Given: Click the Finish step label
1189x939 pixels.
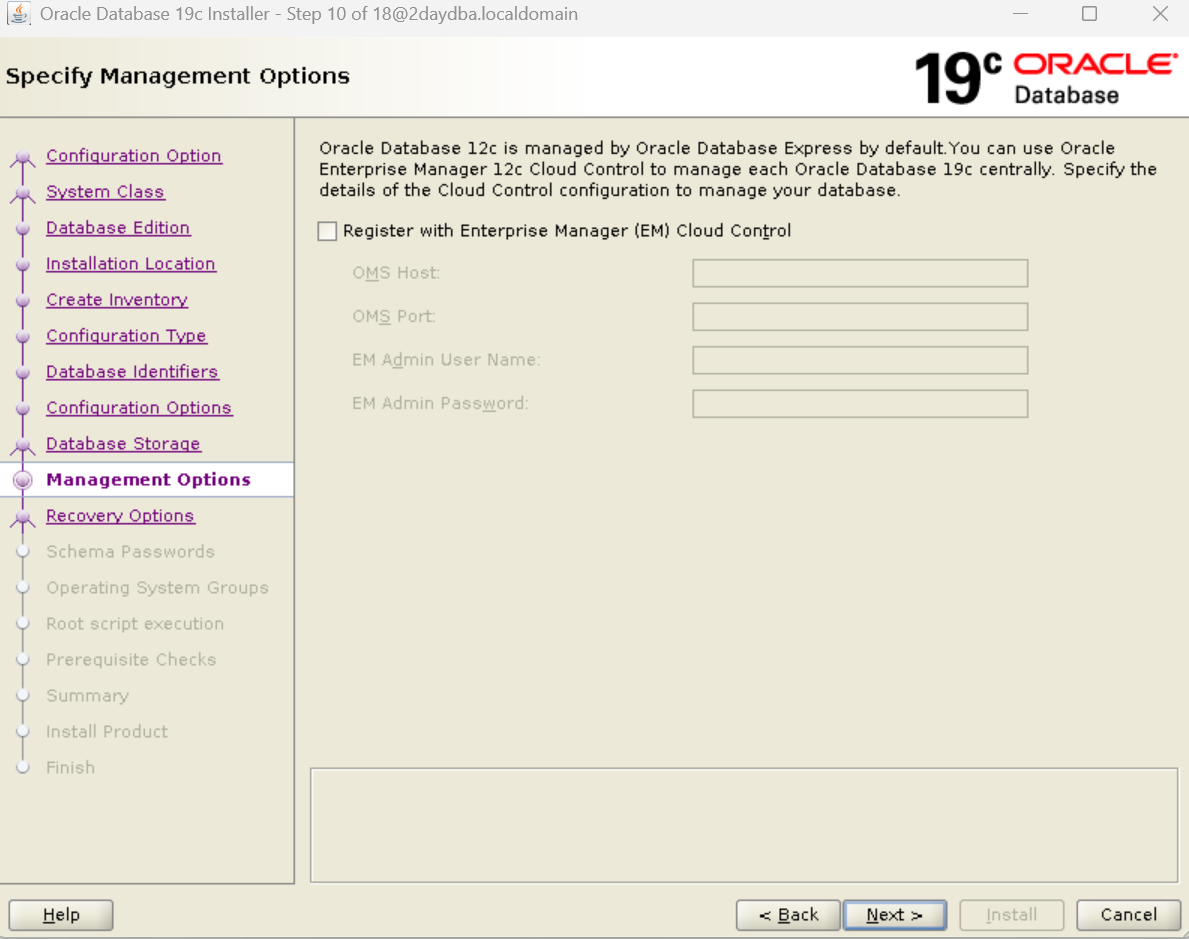Looking at the screenshot, I should point(71,768).
